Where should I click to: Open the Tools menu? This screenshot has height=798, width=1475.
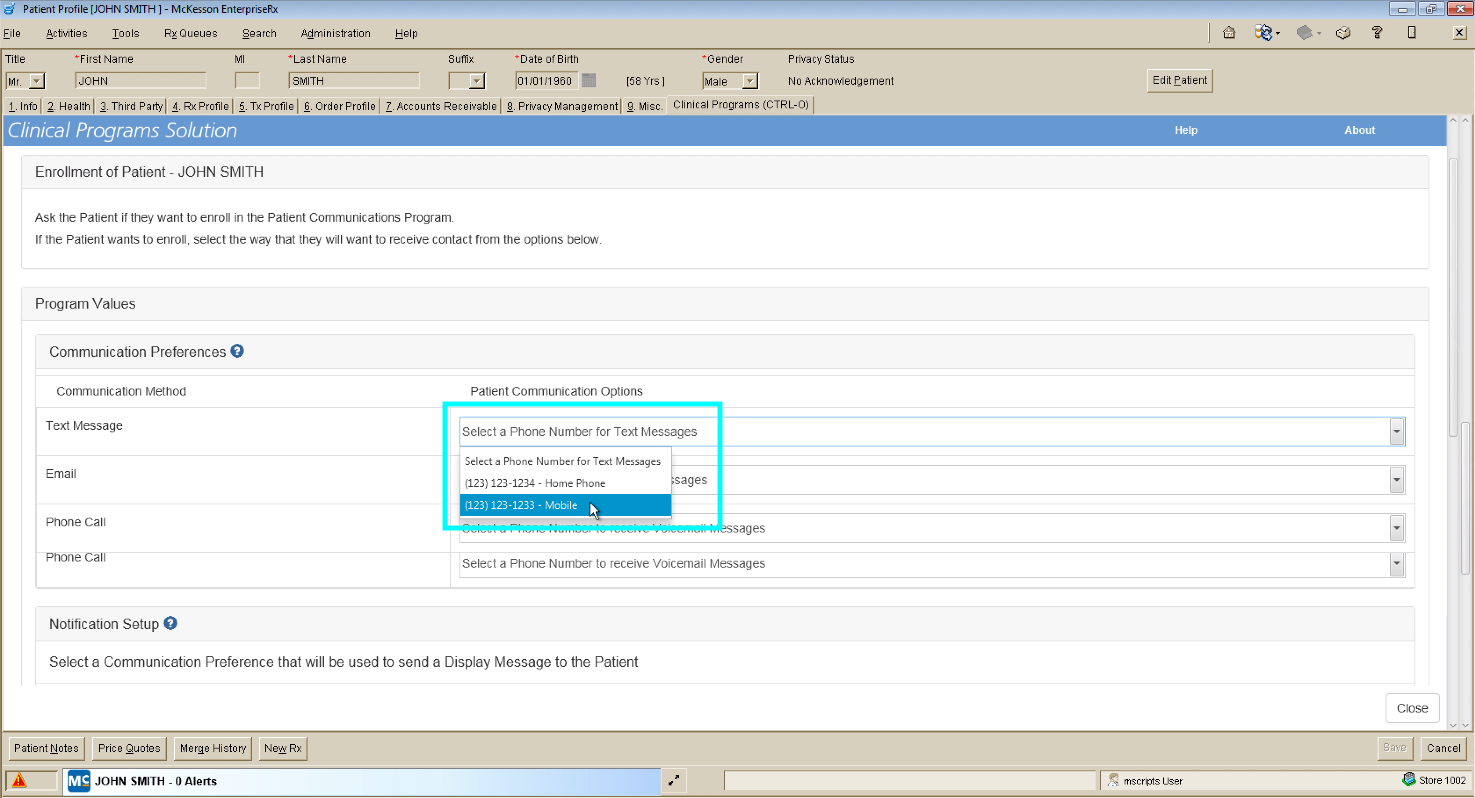126,33
